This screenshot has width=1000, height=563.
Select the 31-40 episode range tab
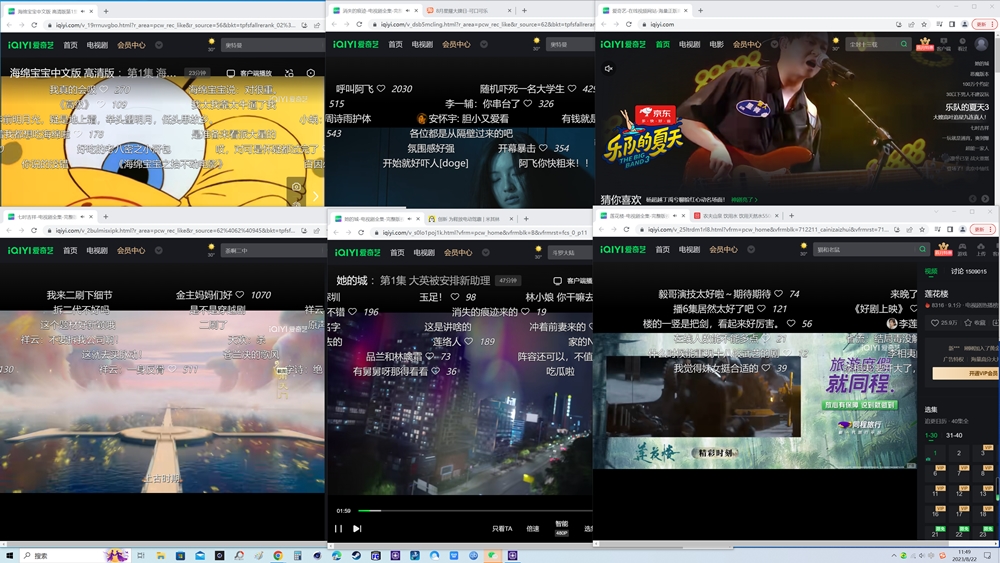pos(954,435)
